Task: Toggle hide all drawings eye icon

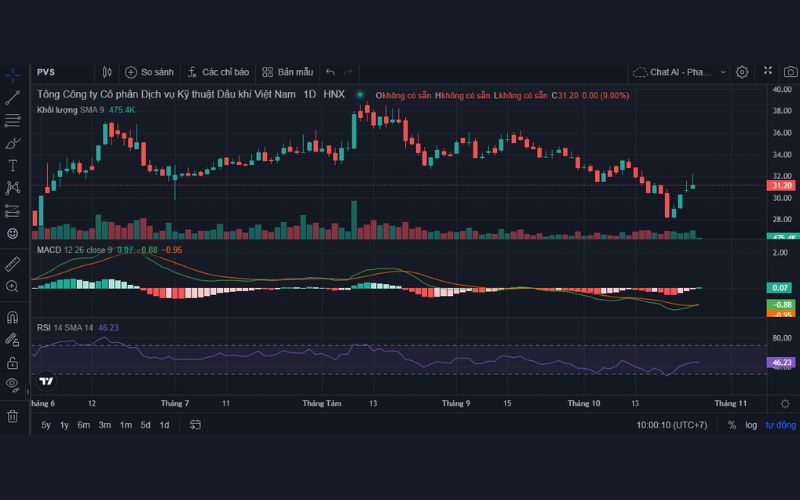Action: point(13,384)
